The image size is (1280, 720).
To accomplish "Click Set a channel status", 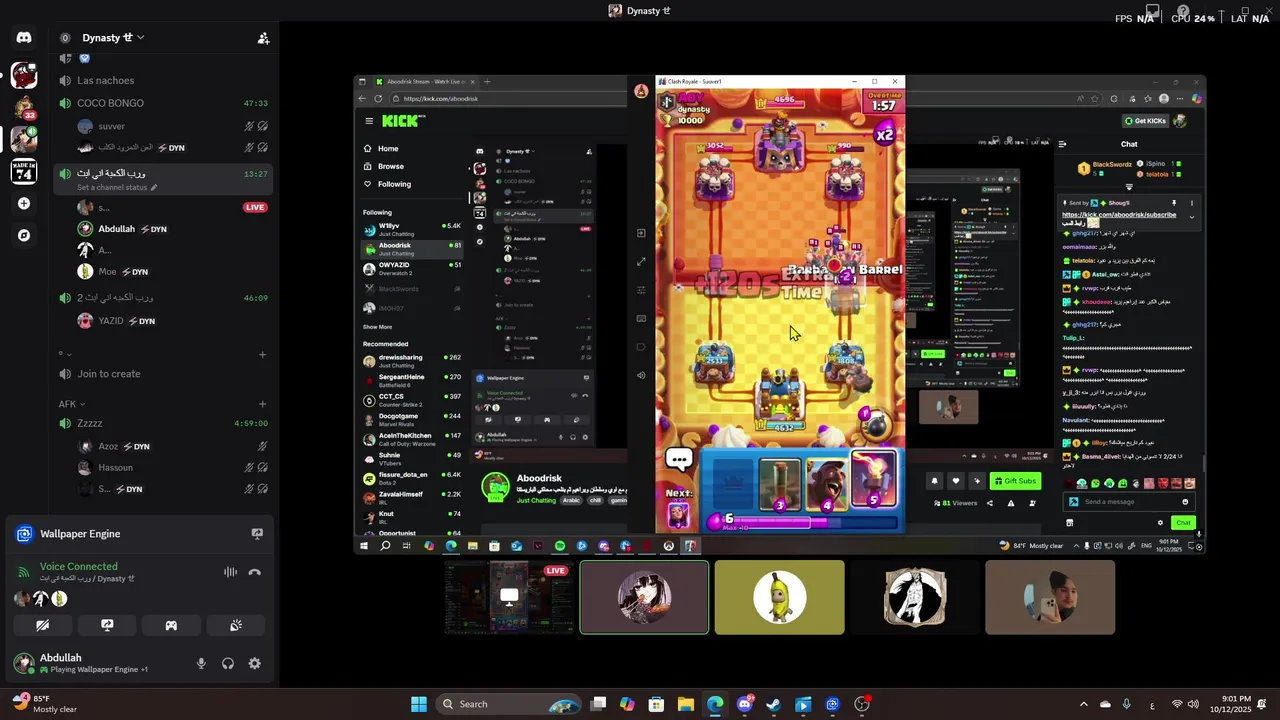I will [x=116, y=187].
